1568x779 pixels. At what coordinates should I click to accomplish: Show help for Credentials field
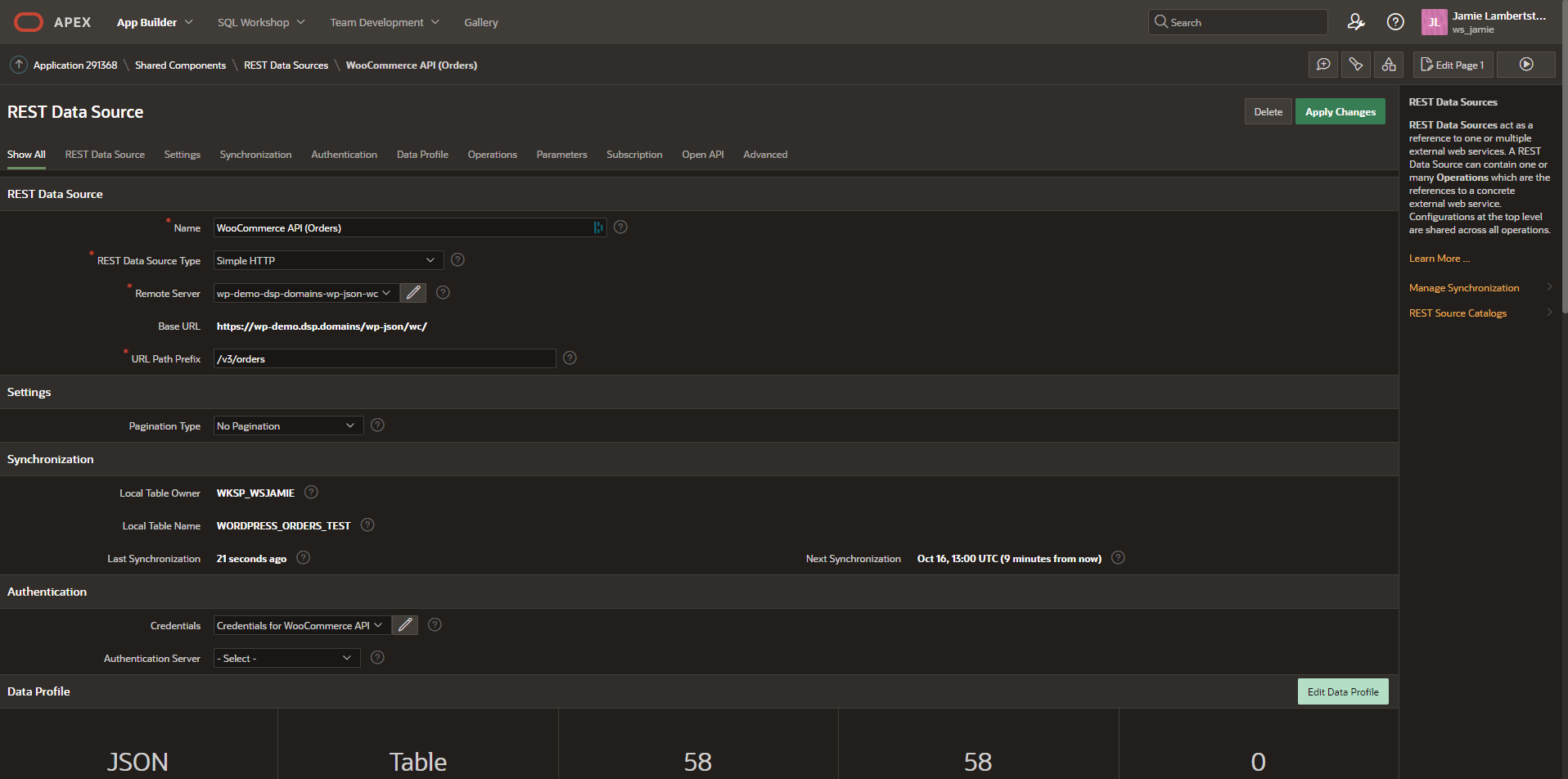click(x=435, y=624)
